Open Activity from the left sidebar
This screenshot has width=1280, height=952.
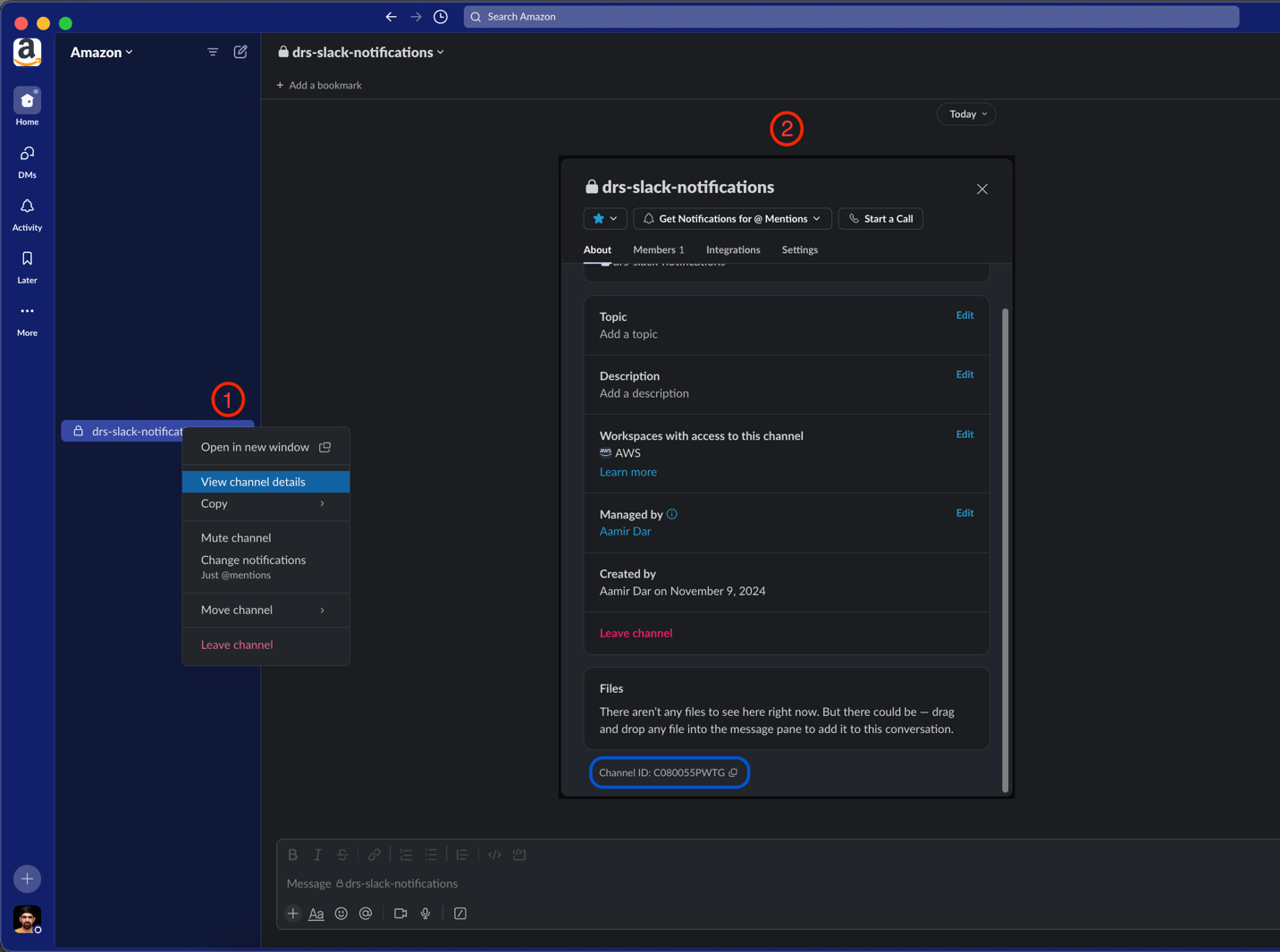(27, 213)
